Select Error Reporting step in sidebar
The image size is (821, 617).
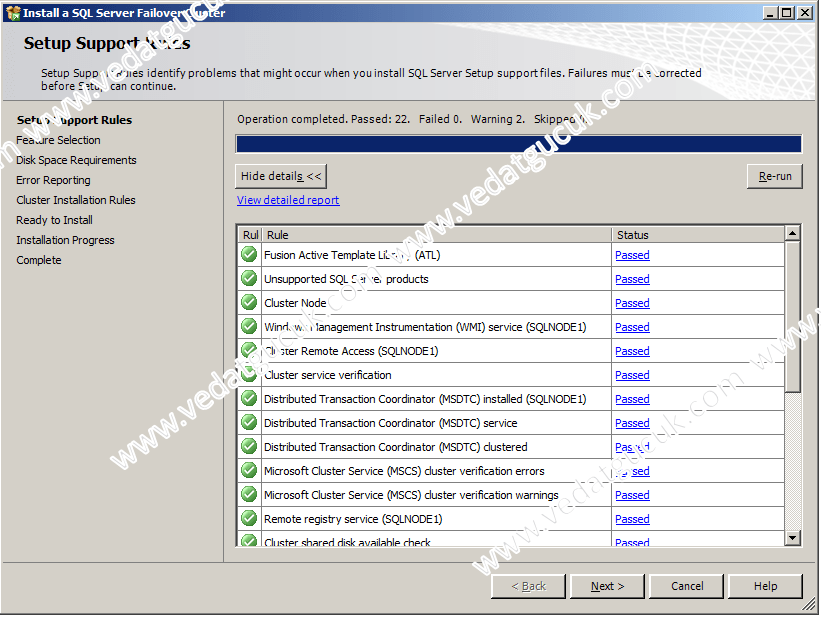pos(53,180)
